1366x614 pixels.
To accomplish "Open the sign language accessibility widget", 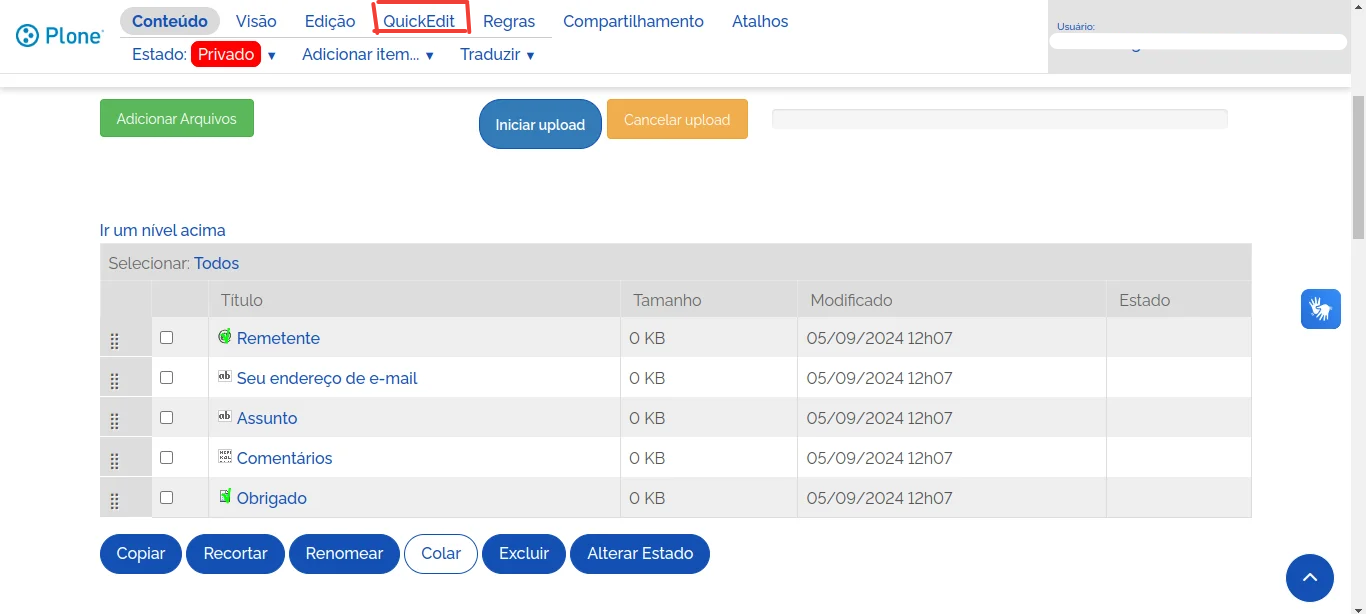I will click(x=1320, y=309).
